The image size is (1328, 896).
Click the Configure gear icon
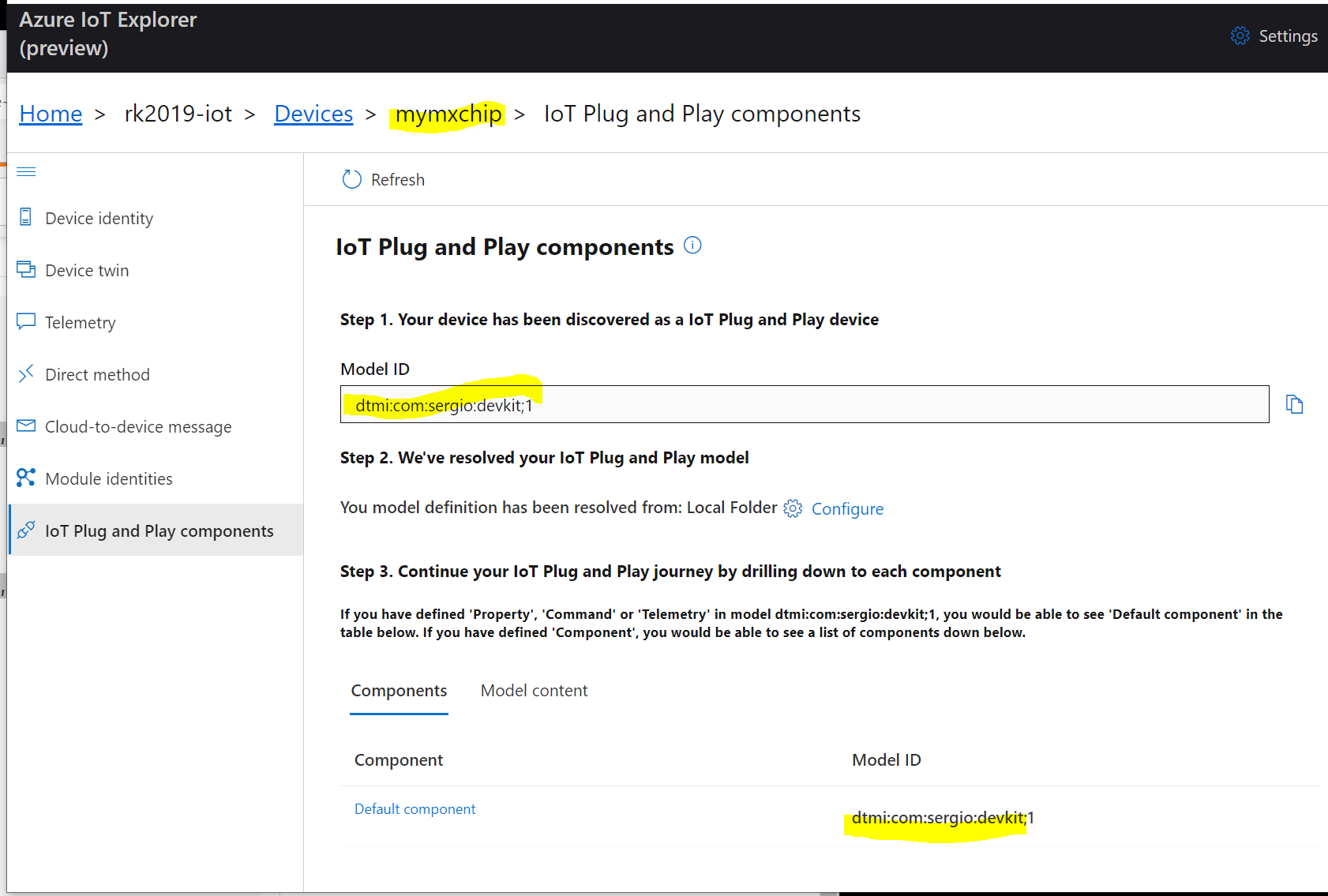pyautogui.click(x=793, y=508)
